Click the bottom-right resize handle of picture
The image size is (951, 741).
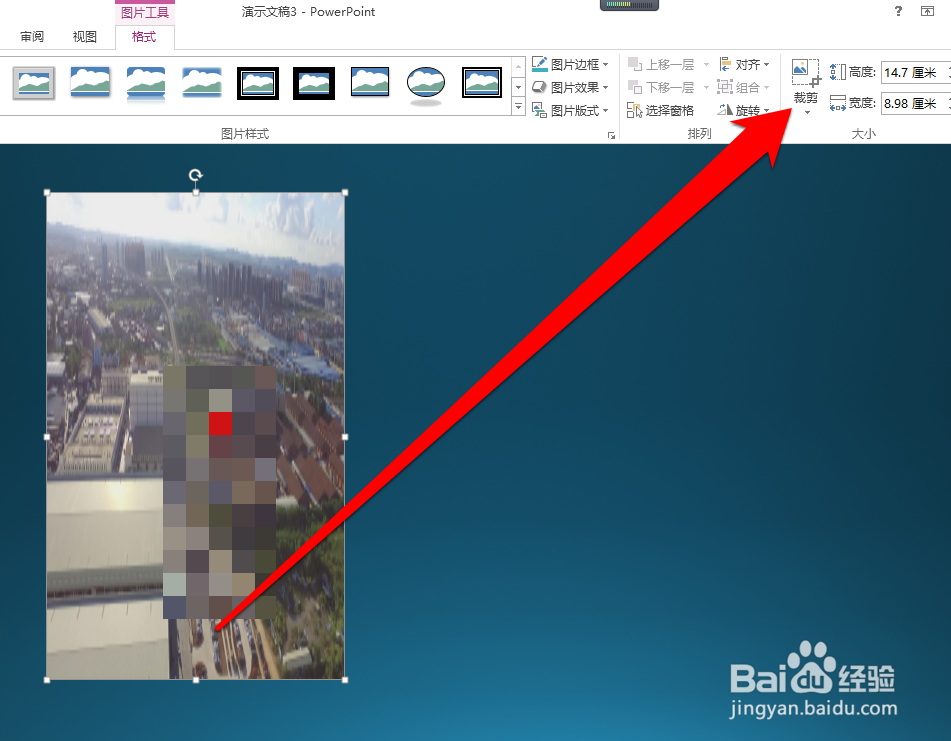pyautogui.click(x=345, y=680)
